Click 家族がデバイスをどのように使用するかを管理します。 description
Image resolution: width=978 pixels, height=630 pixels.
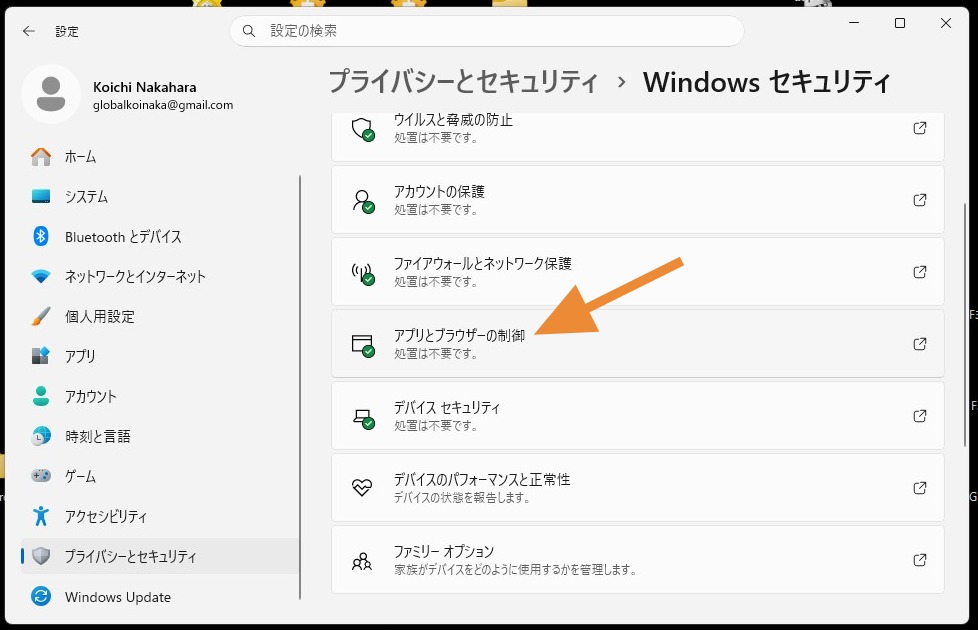click(x=515, y=569)
